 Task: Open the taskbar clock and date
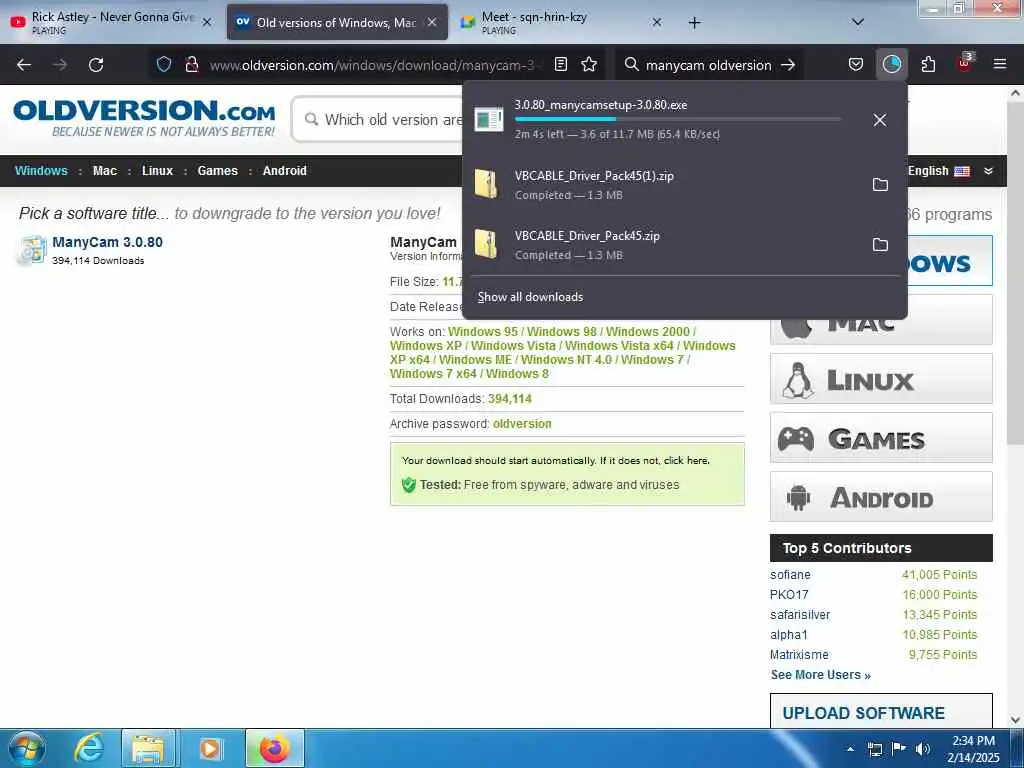[x=973, y=749]
